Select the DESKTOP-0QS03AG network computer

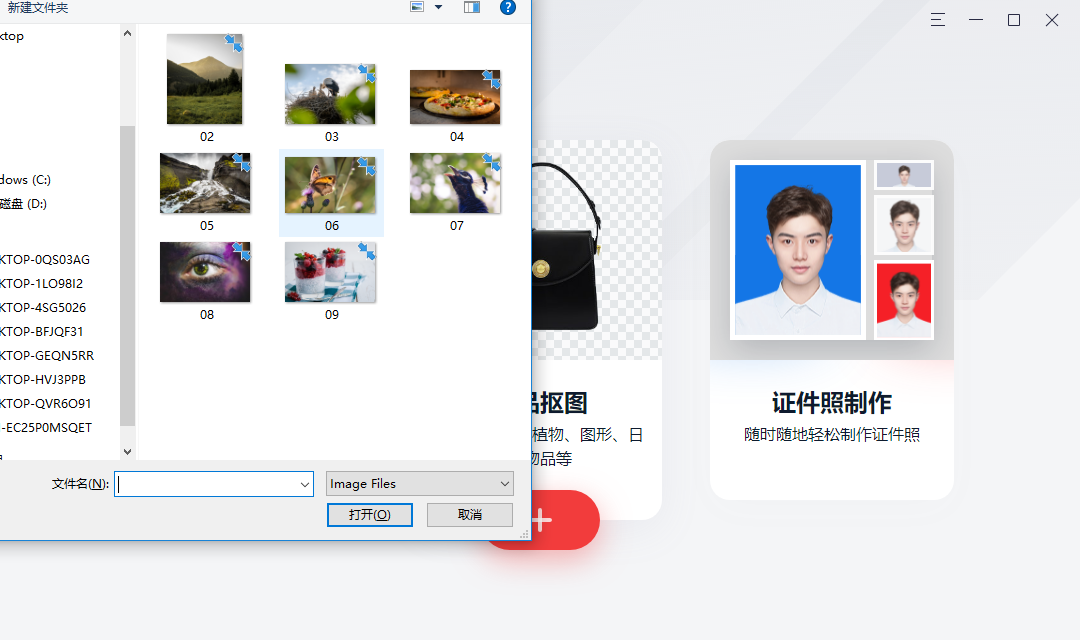(46, 260)
